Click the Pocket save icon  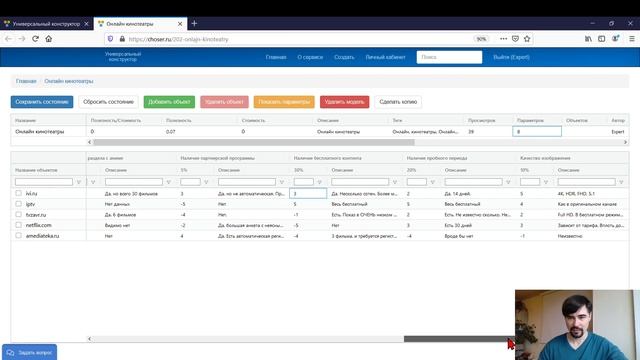(516, 39)
